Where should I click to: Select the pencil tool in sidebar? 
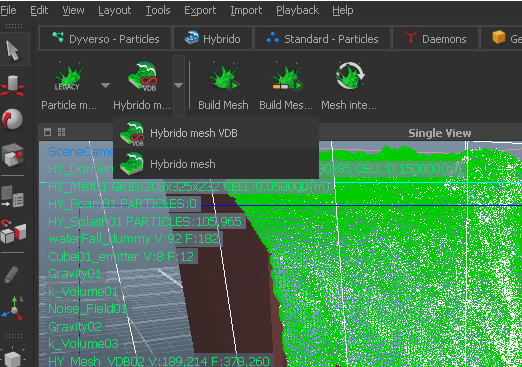12,274
